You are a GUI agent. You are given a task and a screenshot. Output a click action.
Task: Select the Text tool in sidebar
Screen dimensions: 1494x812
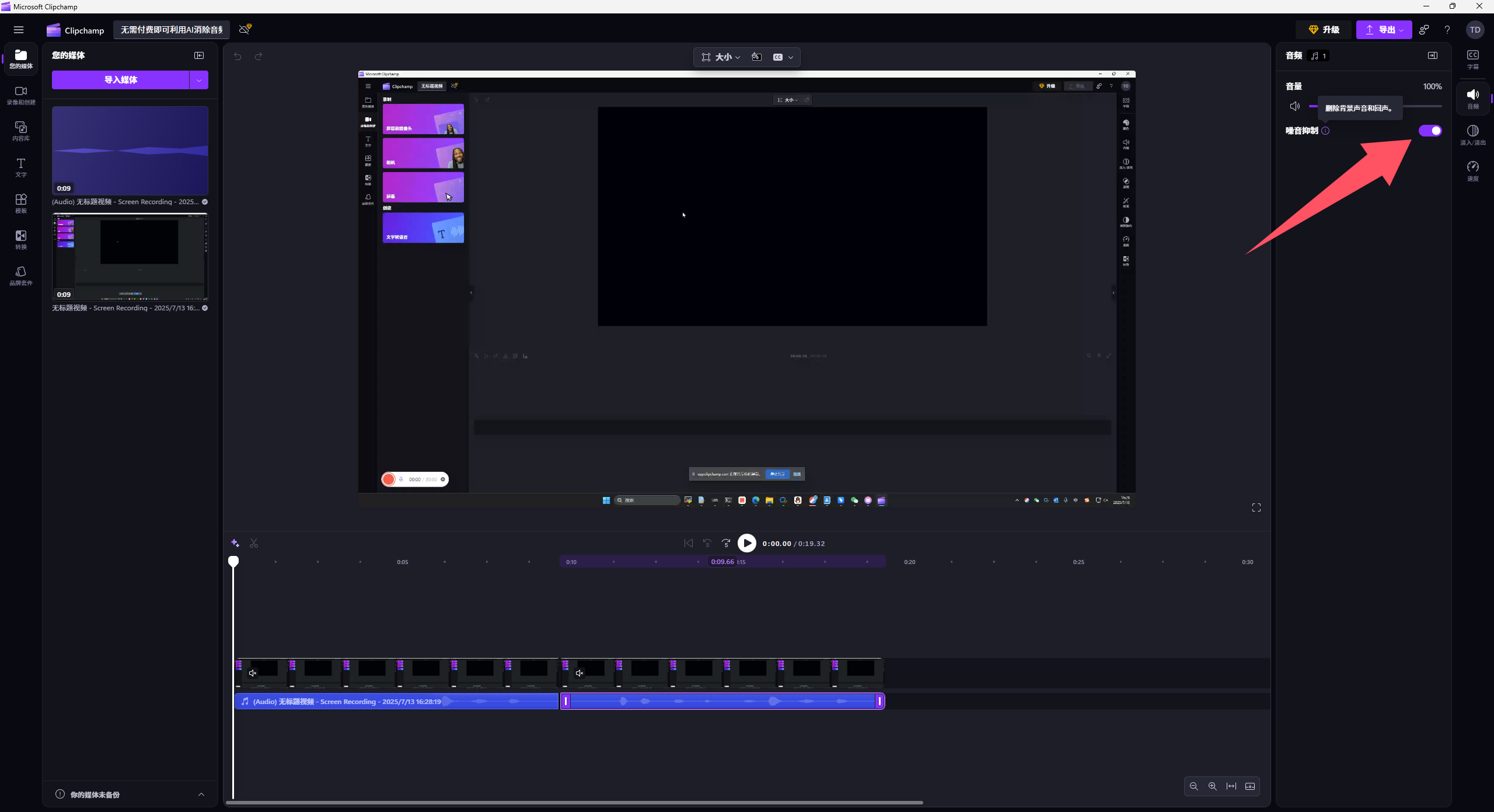pos(21,167)
